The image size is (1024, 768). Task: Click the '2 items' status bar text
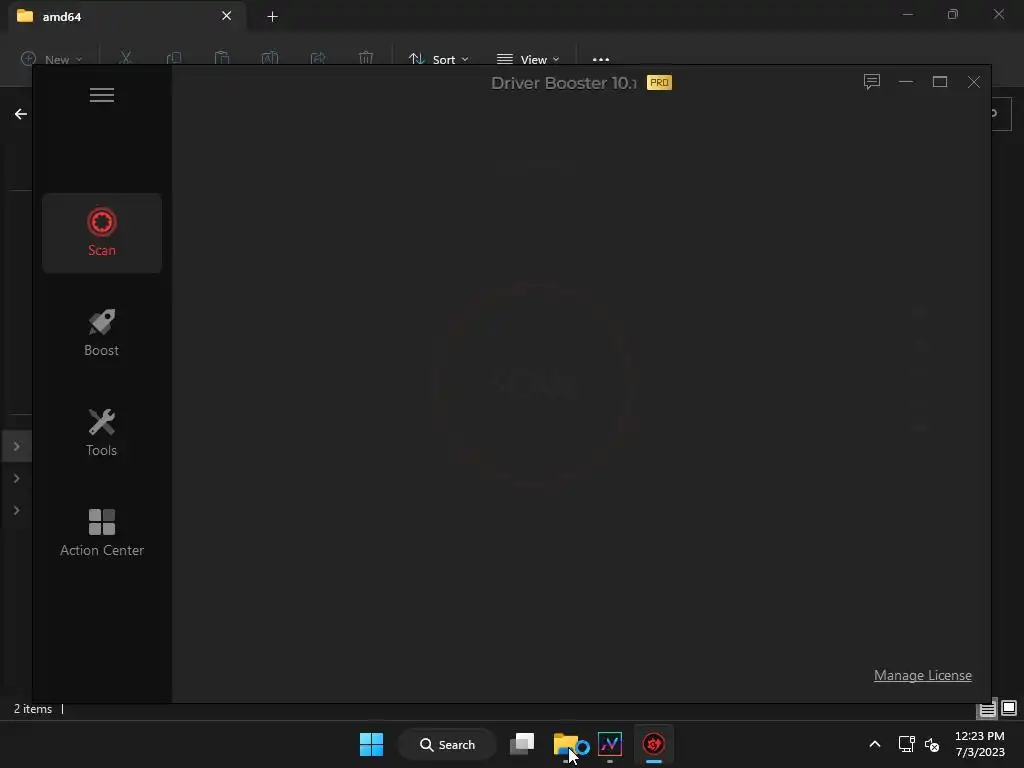click(x=33, y=709)
